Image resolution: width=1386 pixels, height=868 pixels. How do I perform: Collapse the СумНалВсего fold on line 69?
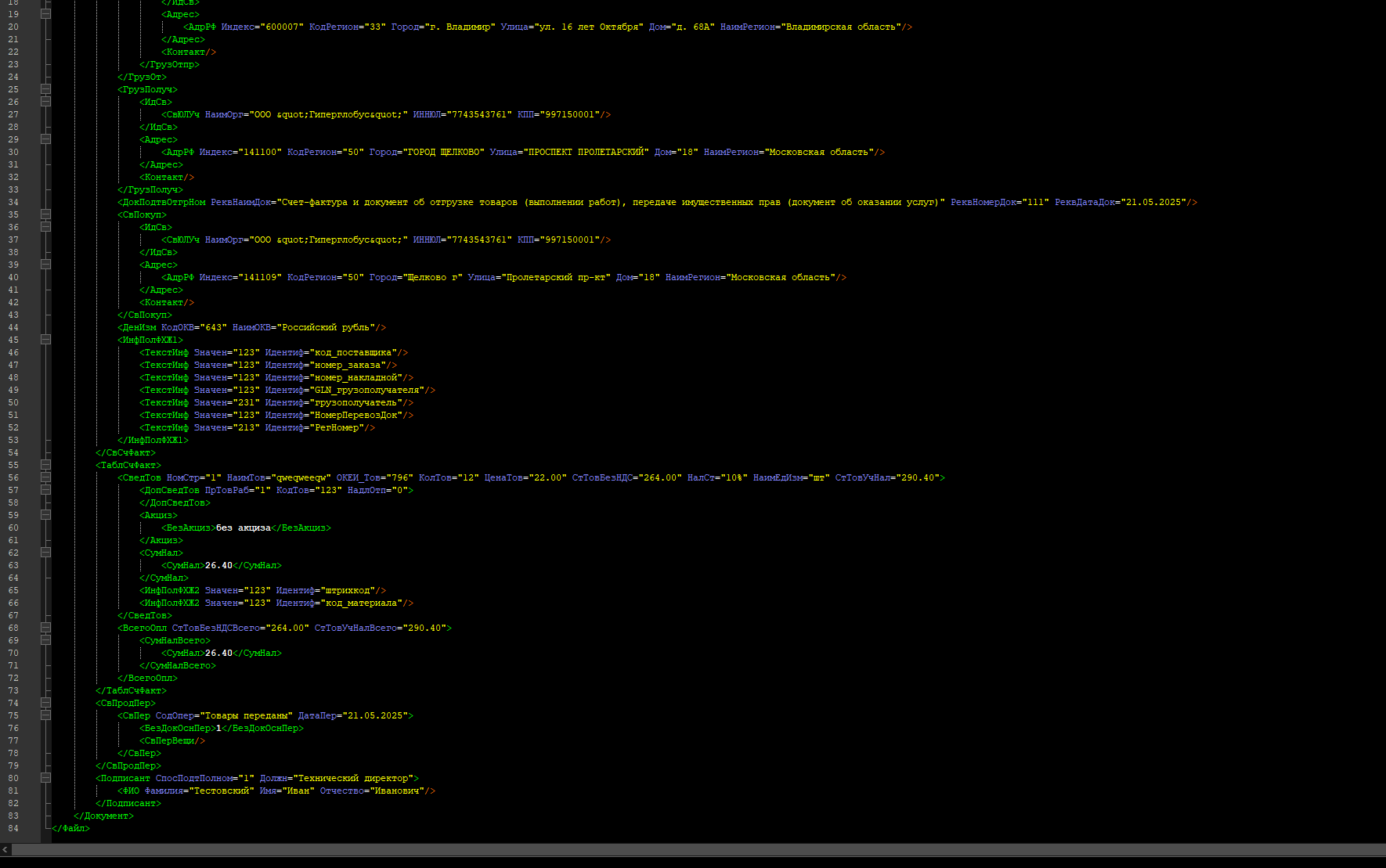pyautogui.click(x=45, y=640)
